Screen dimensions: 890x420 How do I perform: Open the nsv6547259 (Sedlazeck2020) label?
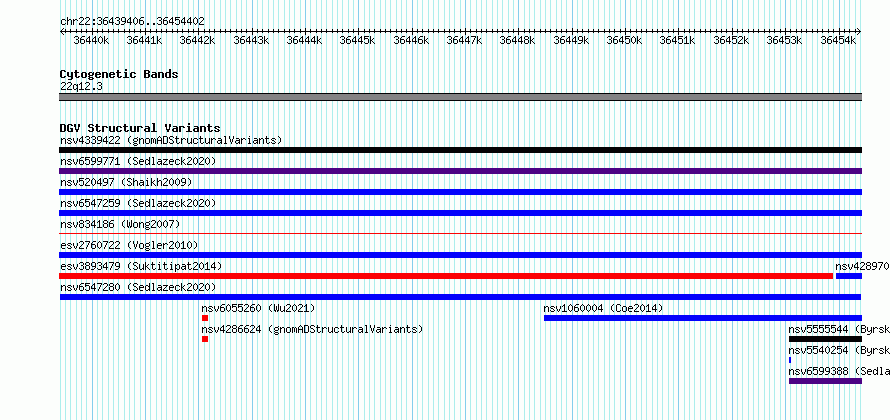[138, 203]
